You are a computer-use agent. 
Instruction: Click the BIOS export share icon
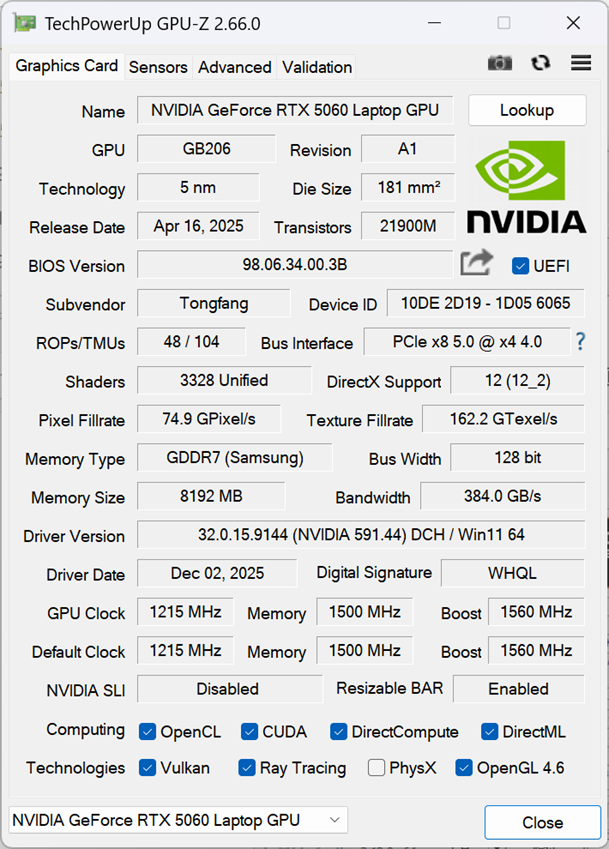(476, 263)
